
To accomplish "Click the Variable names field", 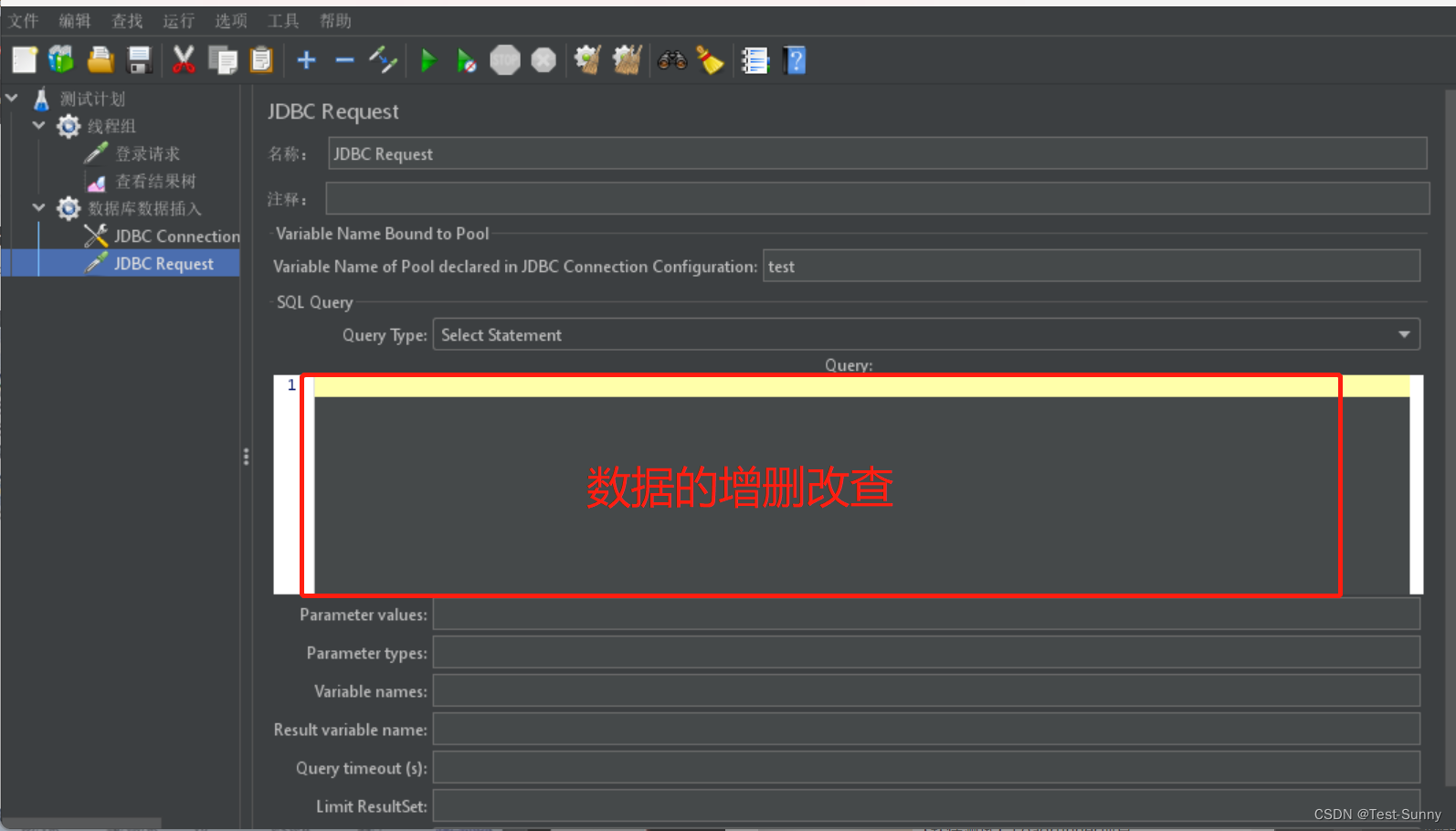I will tap(926, 690).
